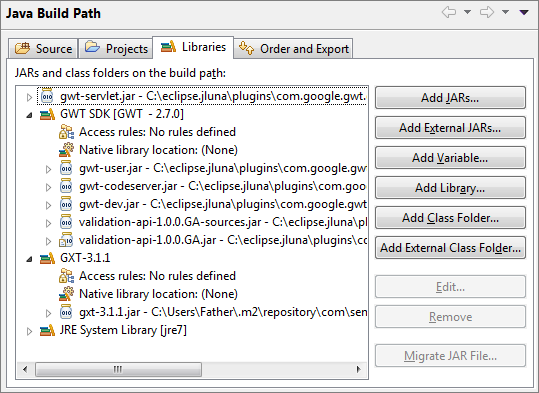The height and width of the screenshot is (393, 539).
Task: Open the view menu dark triangle
Action: 524,13
